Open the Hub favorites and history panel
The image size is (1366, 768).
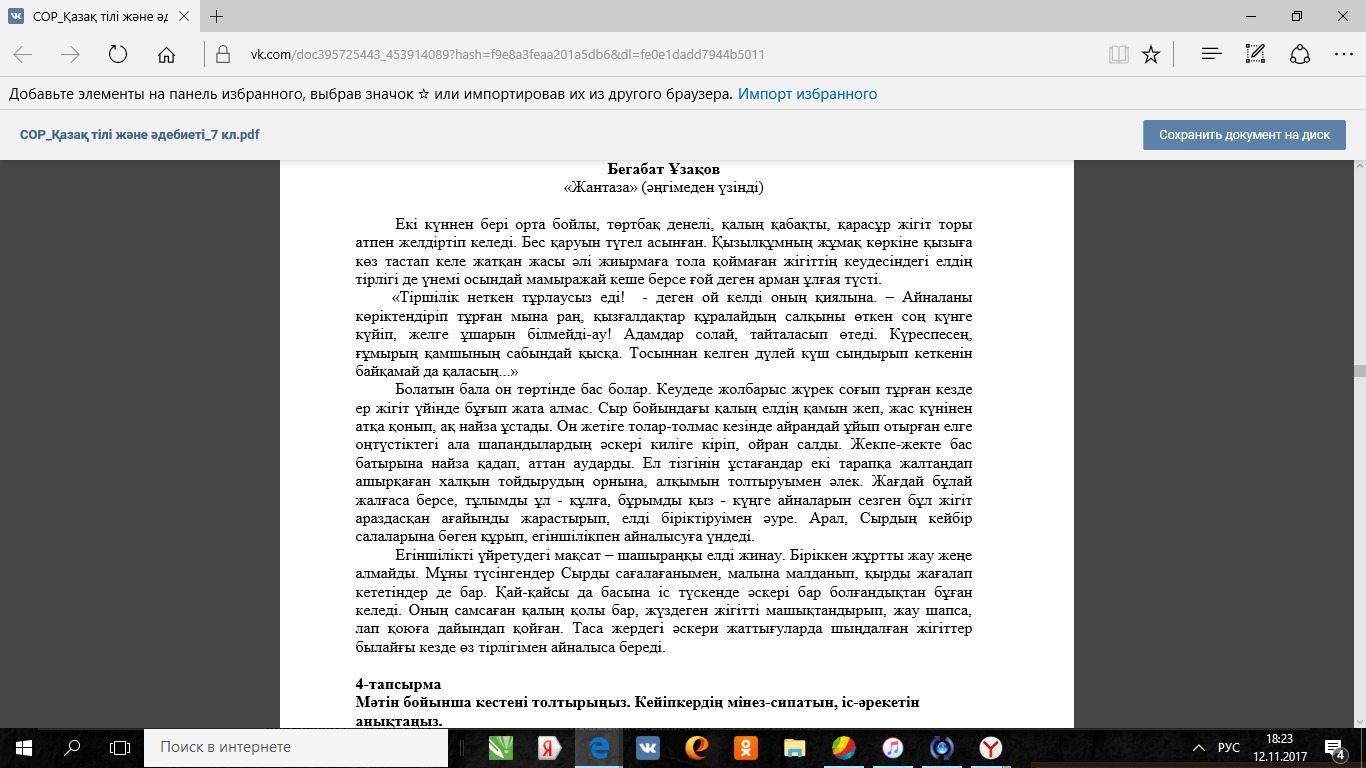point(1211,55)
